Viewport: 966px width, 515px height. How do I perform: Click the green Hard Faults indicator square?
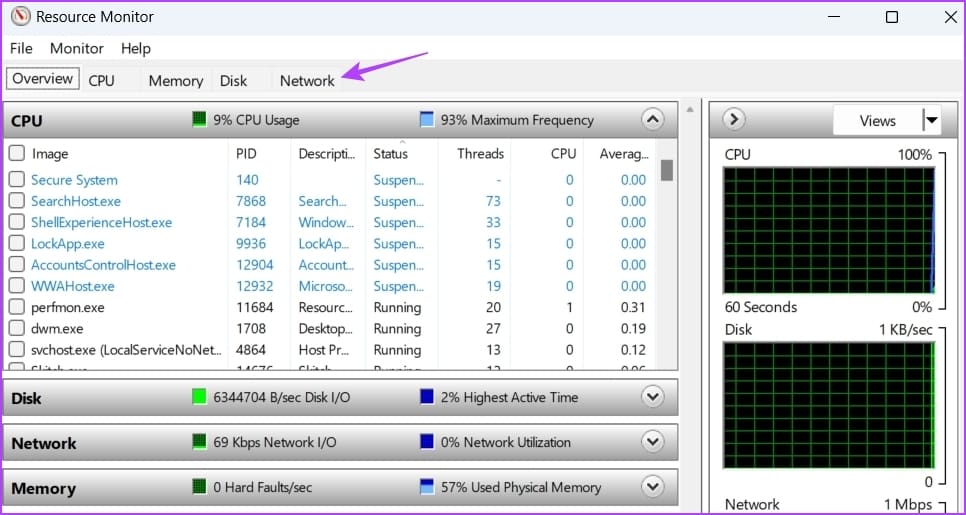coord(199,487)
